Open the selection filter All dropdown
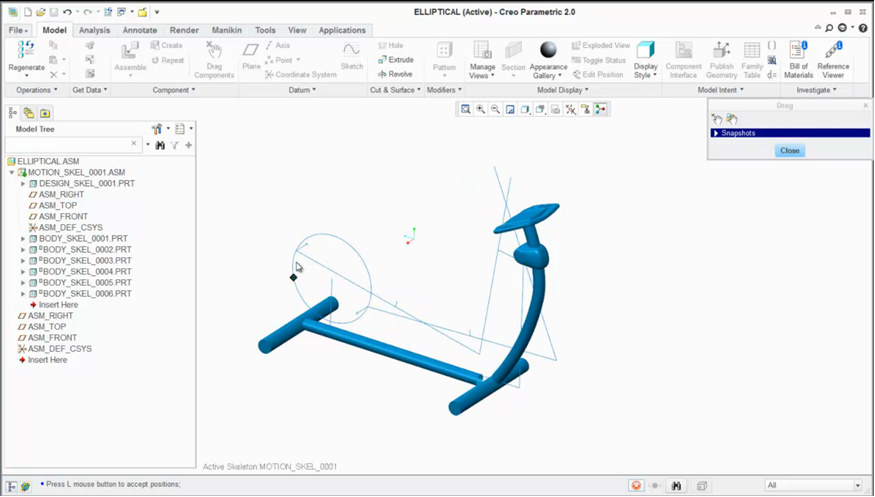This screenshot has width=875, height=497. point(858,485)
